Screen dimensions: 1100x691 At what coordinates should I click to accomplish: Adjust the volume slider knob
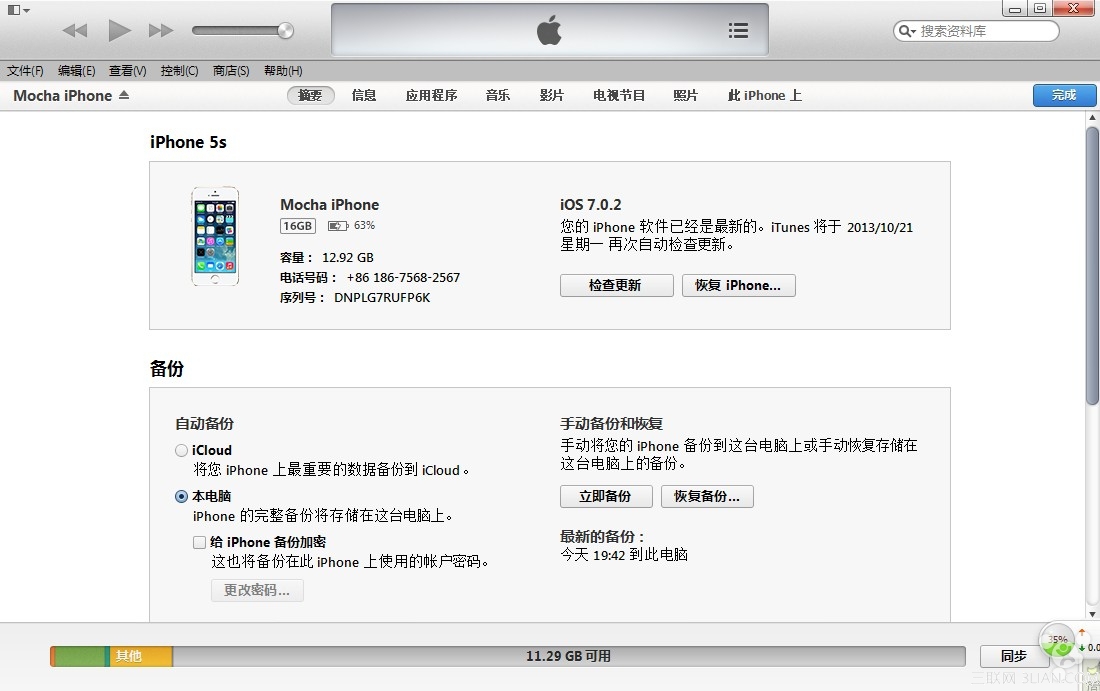click(x=285, y=30)
